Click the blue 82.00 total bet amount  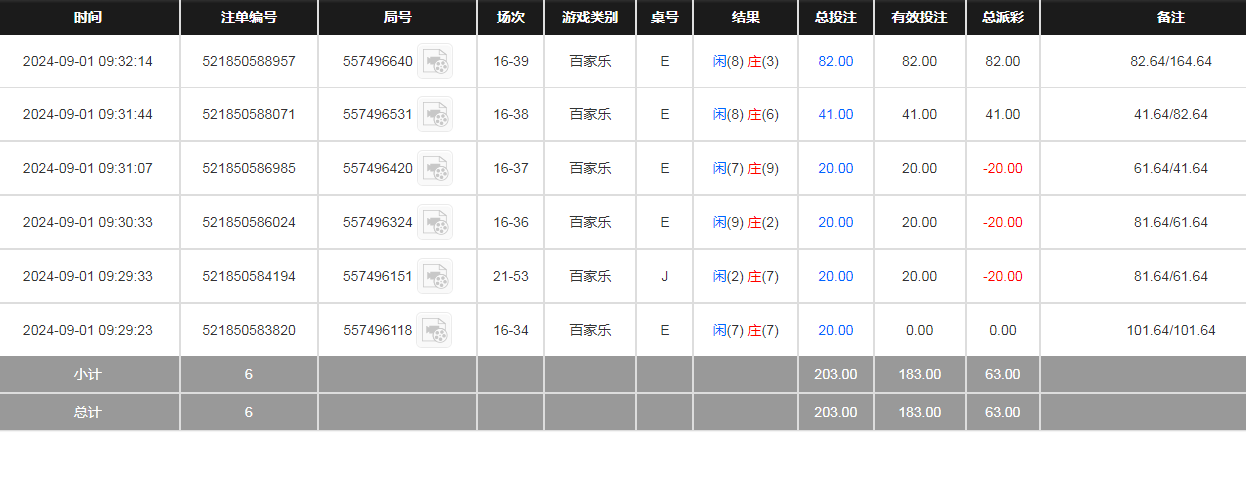[835, 61]
